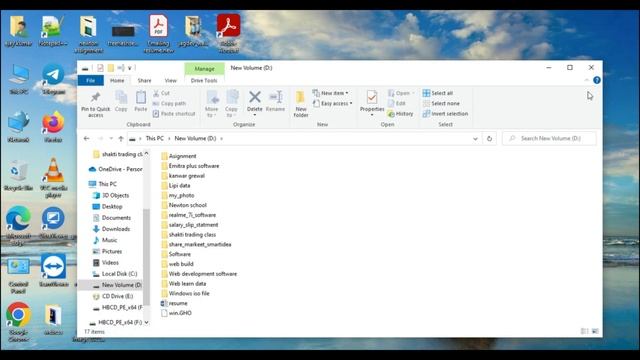
Task: Open the Copy to dropdown
Action: point(231,104)
